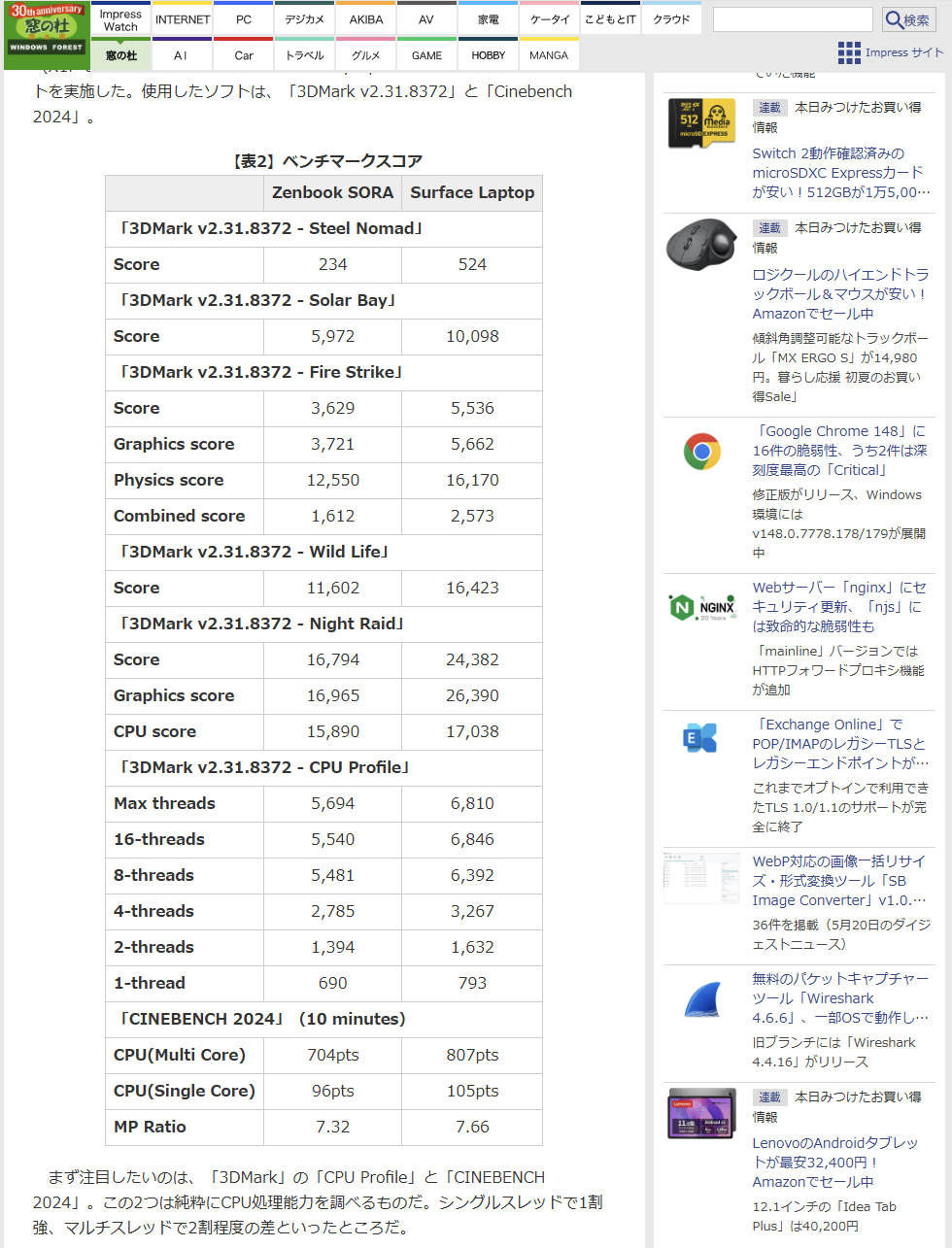Click the Zenbook SORA column header
Image resolution: width=952 pixels, height=1248 pixels.
point(332,192)
